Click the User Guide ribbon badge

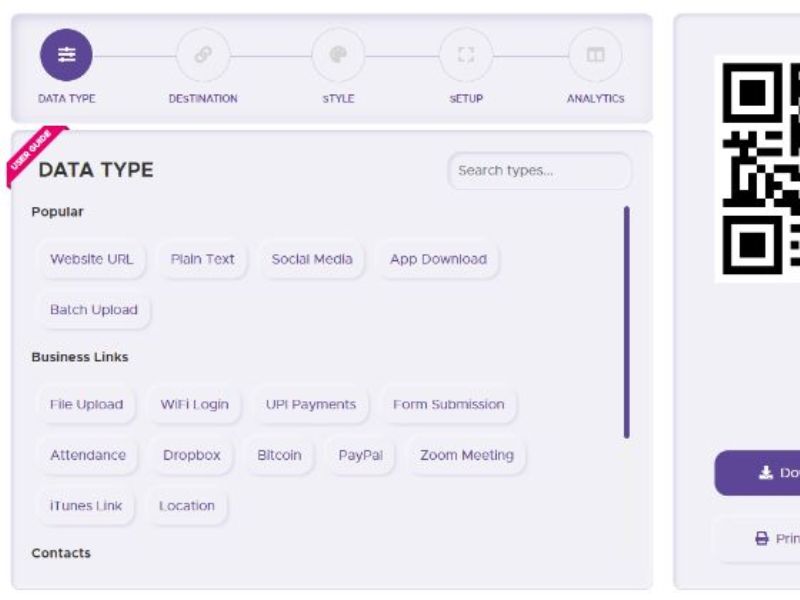coord(32,153)
